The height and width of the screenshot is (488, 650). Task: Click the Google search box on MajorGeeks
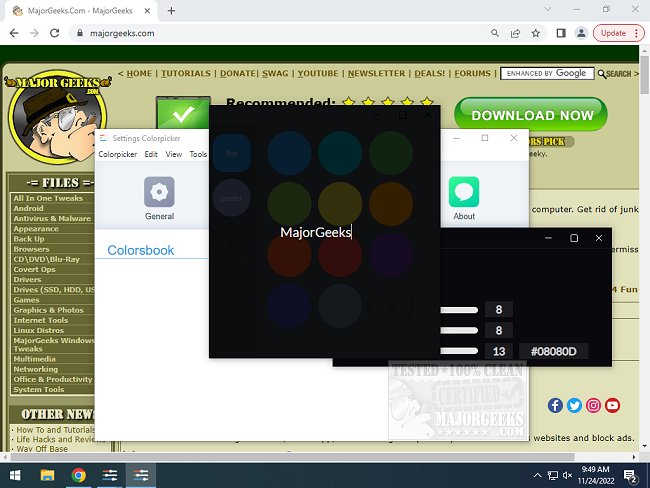[547, 73]
